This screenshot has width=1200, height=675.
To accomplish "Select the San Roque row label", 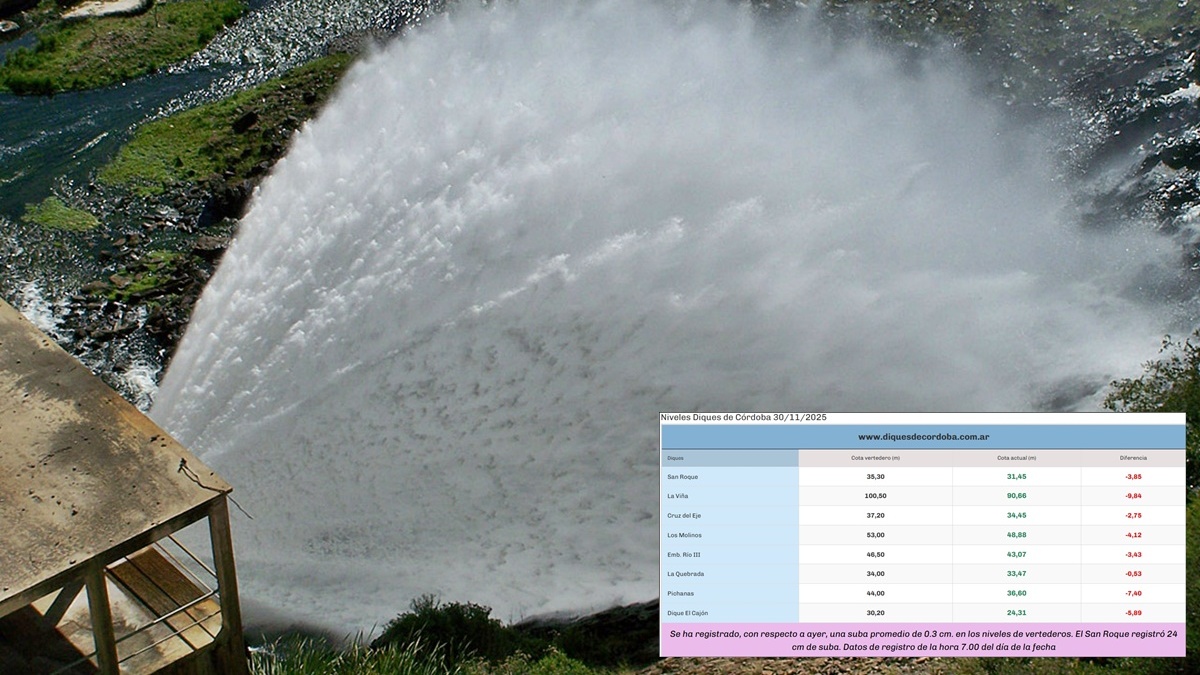I will pyautogui.click(x=682, y=477).
